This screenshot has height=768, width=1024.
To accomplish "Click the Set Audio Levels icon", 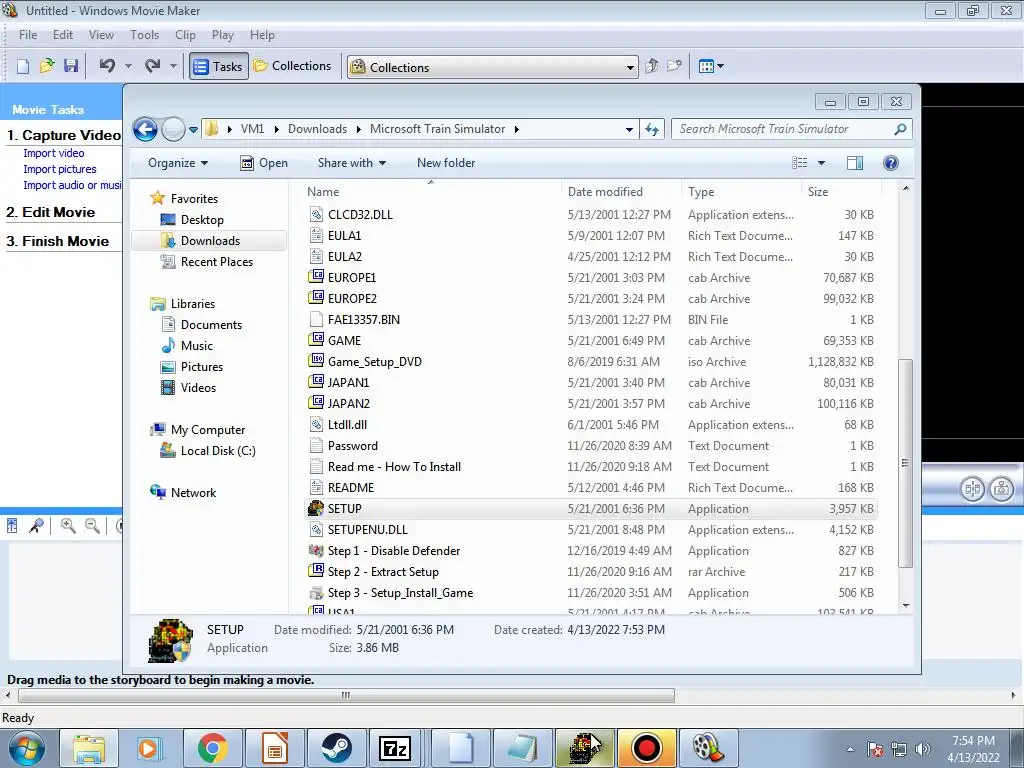I will click(x=12, y=526).
